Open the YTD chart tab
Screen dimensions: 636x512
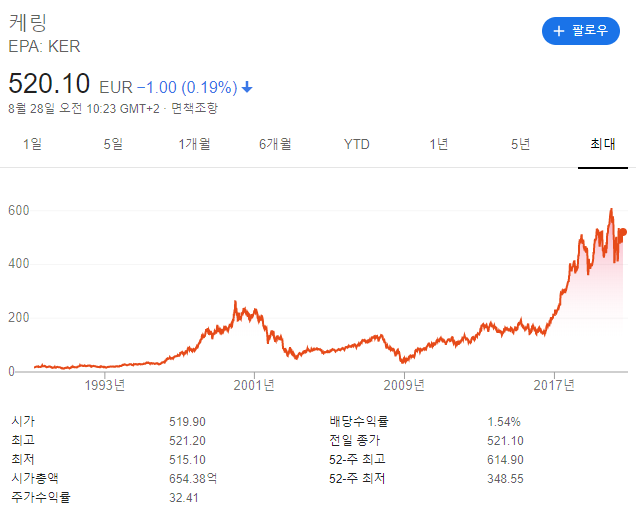pos(357,144)
